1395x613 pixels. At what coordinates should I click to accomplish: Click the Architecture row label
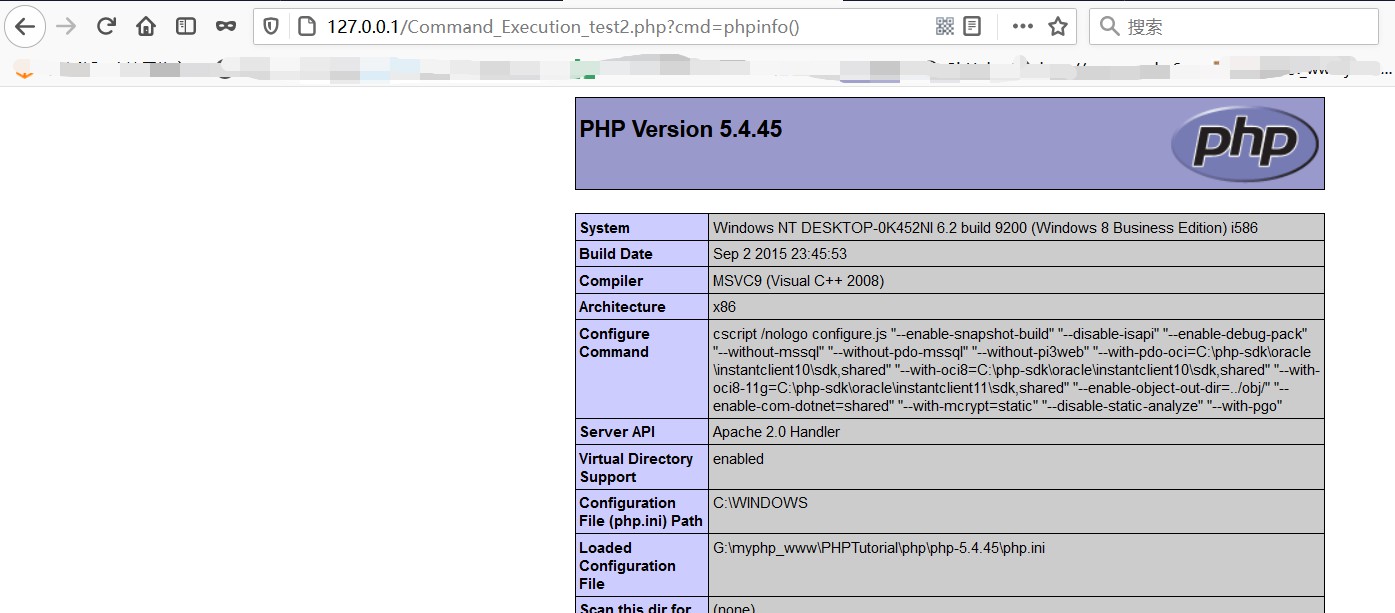(x=622, y=307)
